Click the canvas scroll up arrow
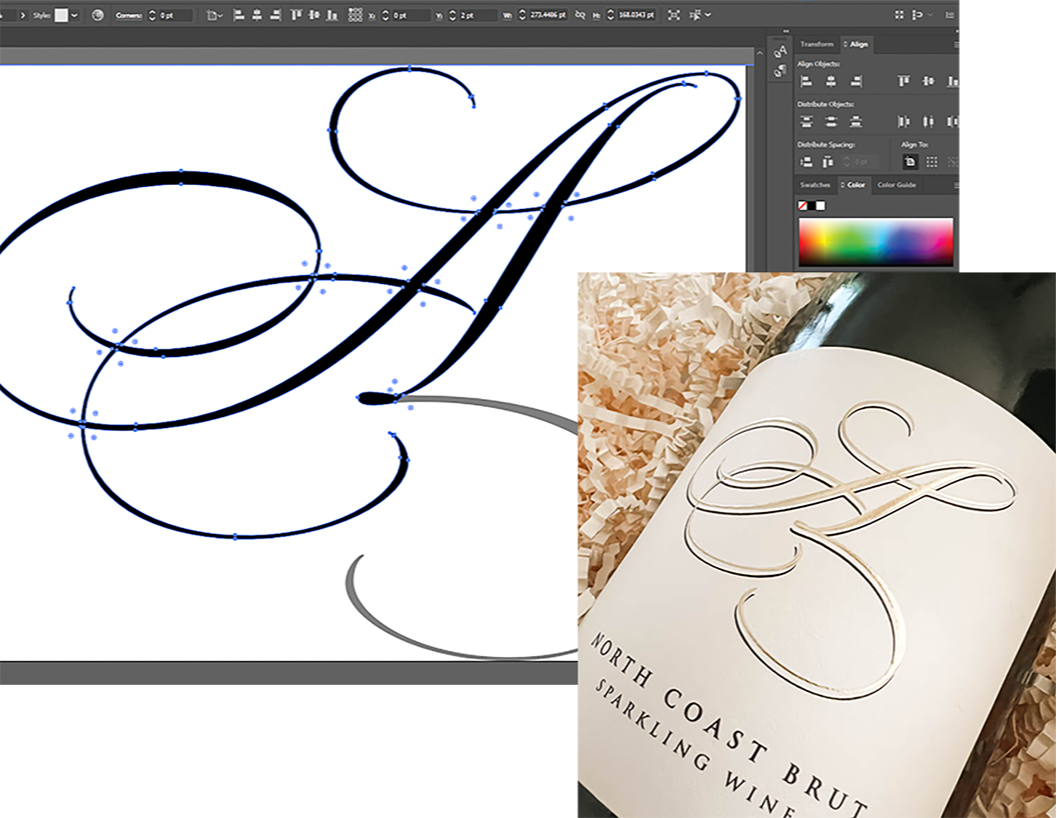 (760, 53)
